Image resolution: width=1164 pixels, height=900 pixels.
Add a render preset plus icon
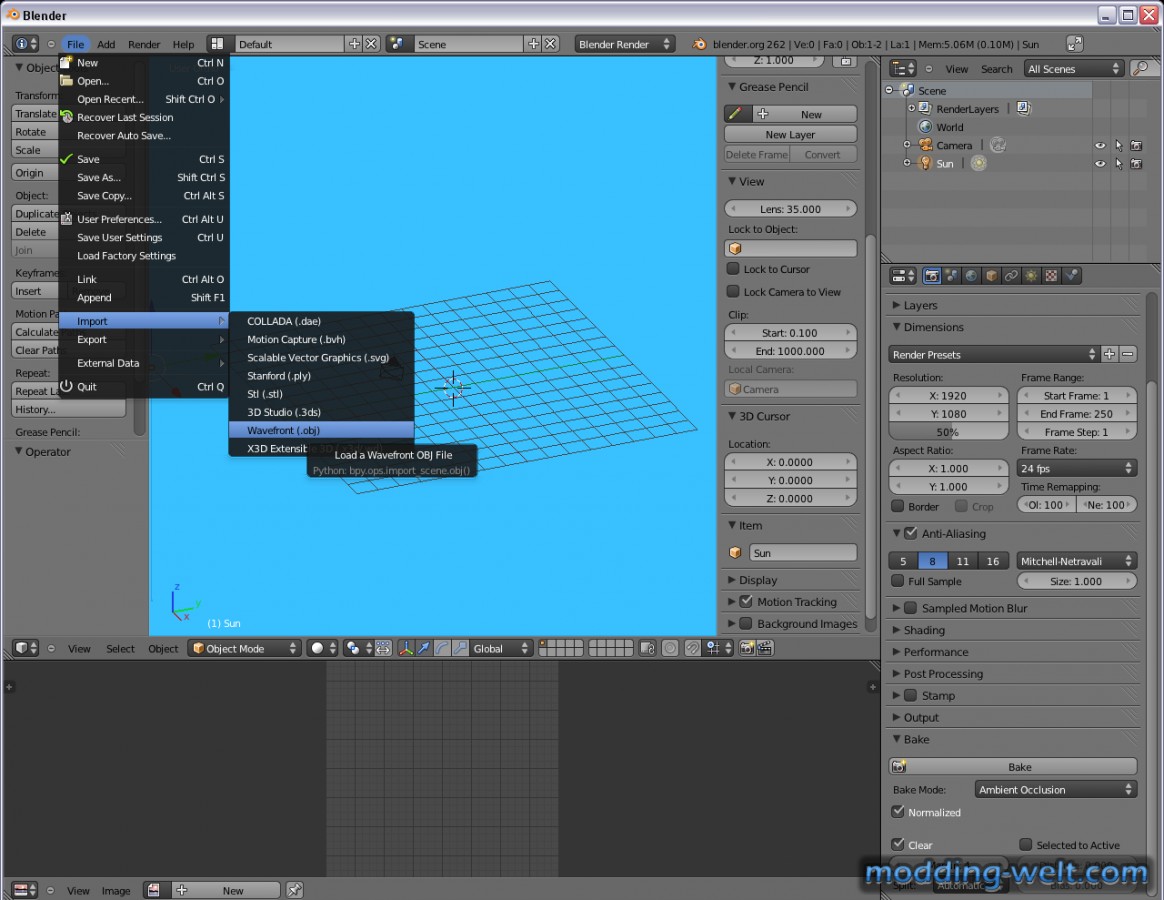click(x=1109, y=354)
